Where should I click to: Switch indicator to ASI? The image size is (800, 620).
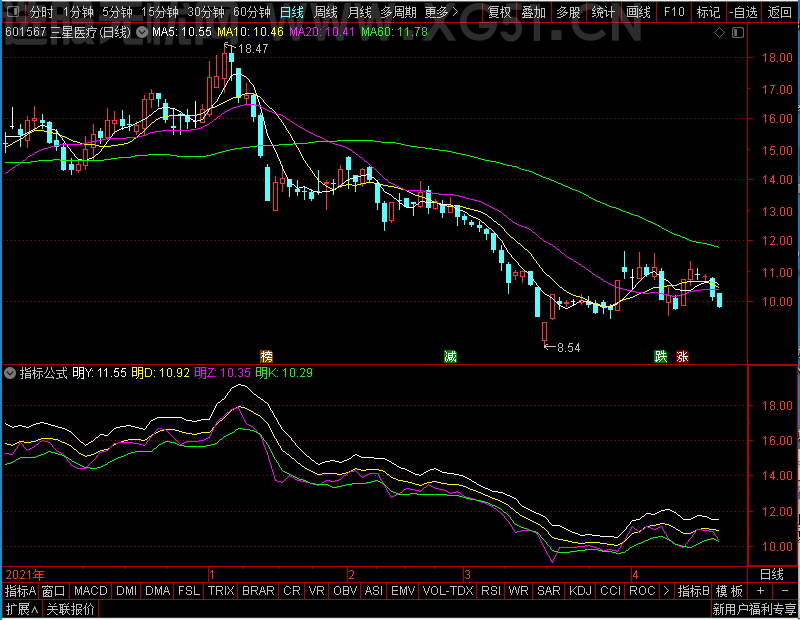[x=374, y=591]
